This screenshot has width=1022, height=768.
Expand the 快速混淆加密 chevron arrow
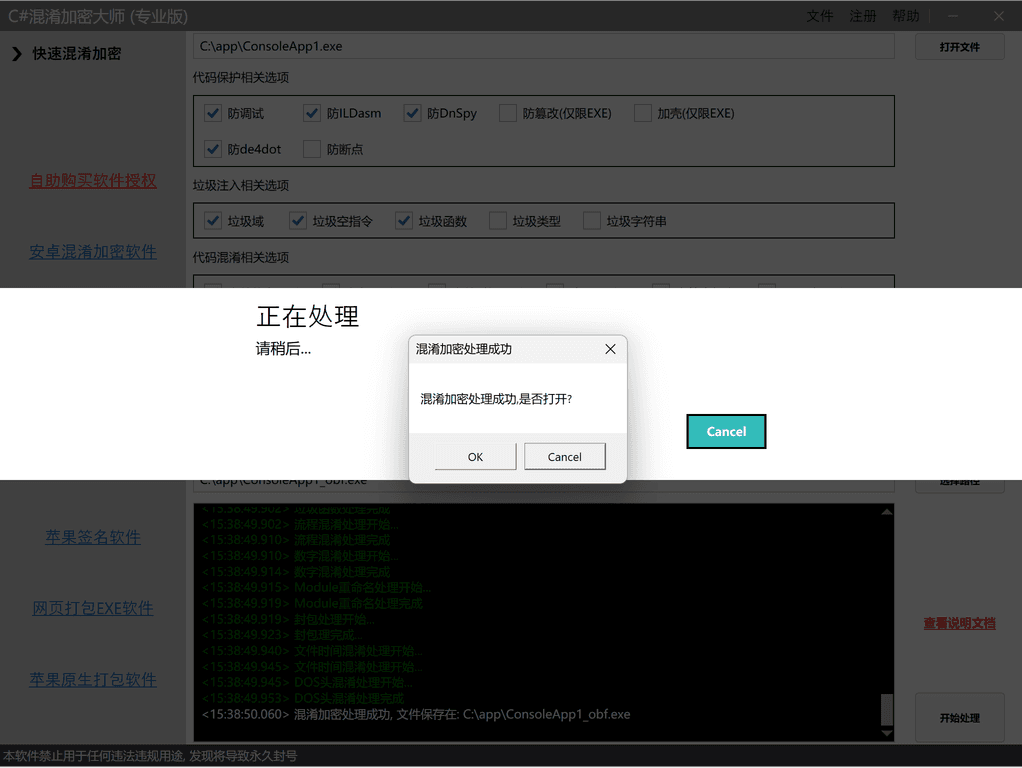coord(16,54)
